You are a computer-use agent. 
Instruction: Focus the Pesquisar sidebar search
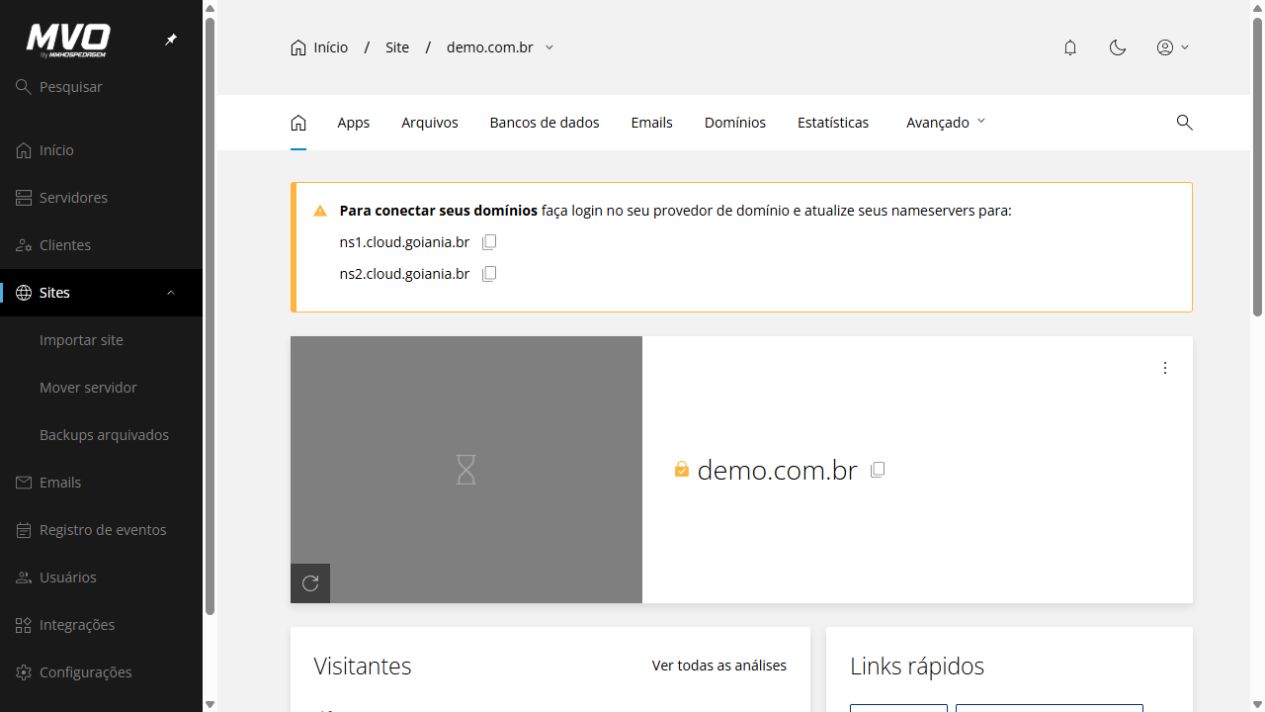[x=101, y=87]
